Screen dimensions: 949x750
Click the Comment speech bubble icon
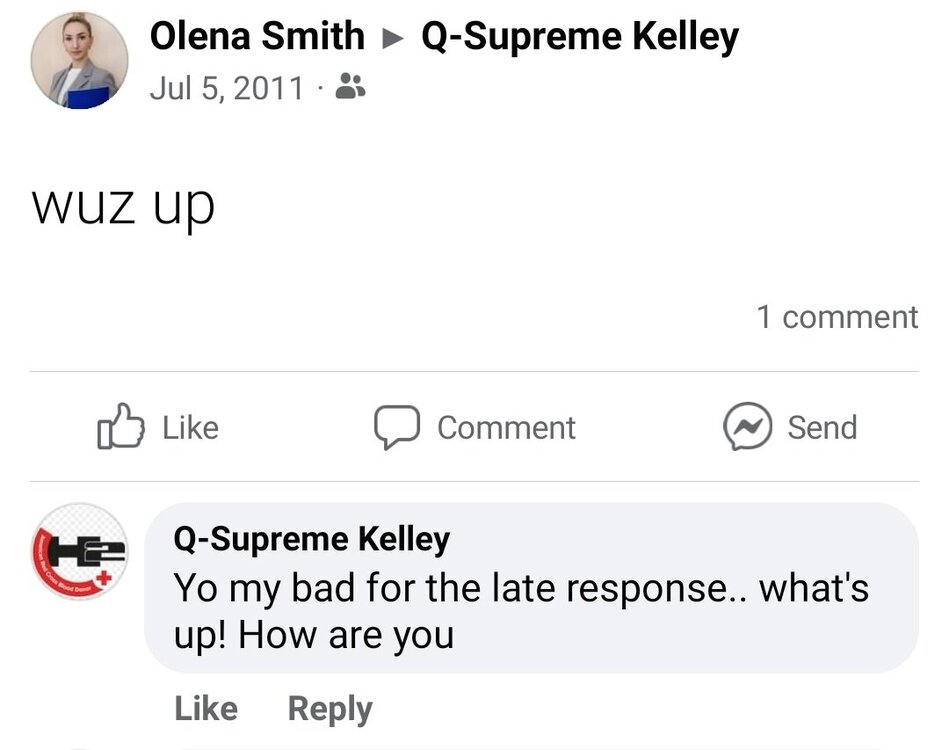396,427
